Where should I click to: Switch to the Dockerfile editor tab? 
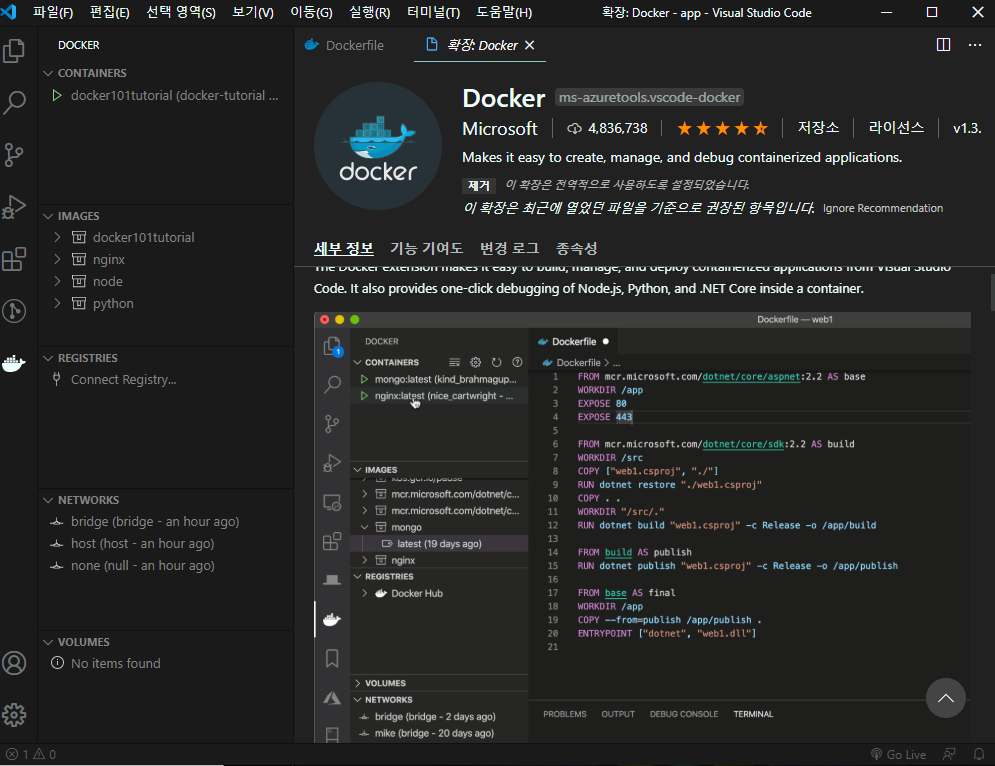pos(345,45)
